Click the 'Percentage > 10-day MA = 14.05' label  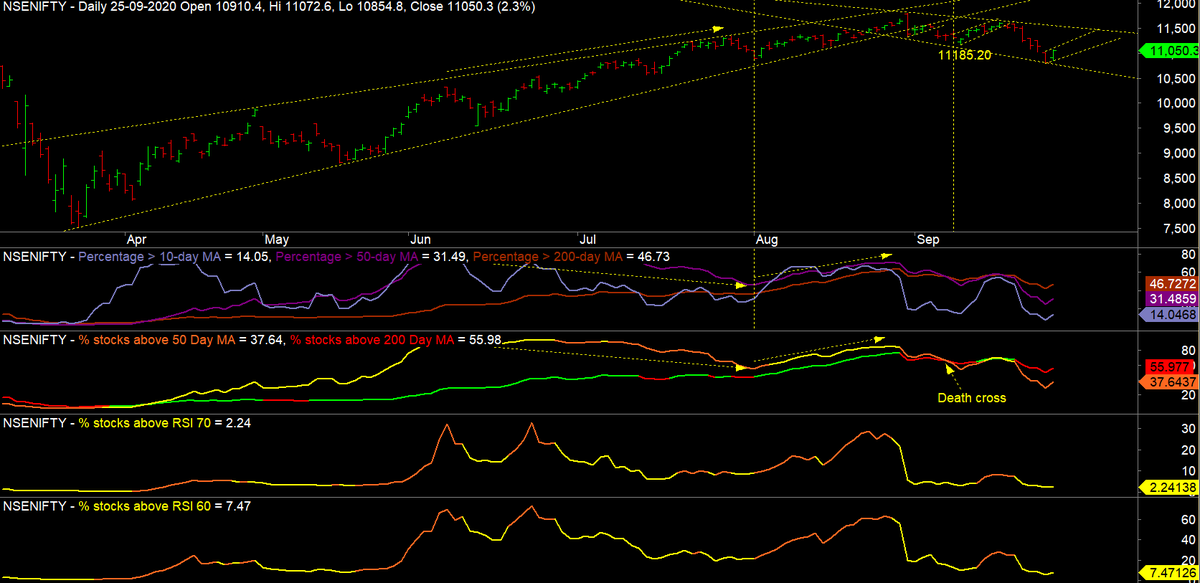coord(174,257)
